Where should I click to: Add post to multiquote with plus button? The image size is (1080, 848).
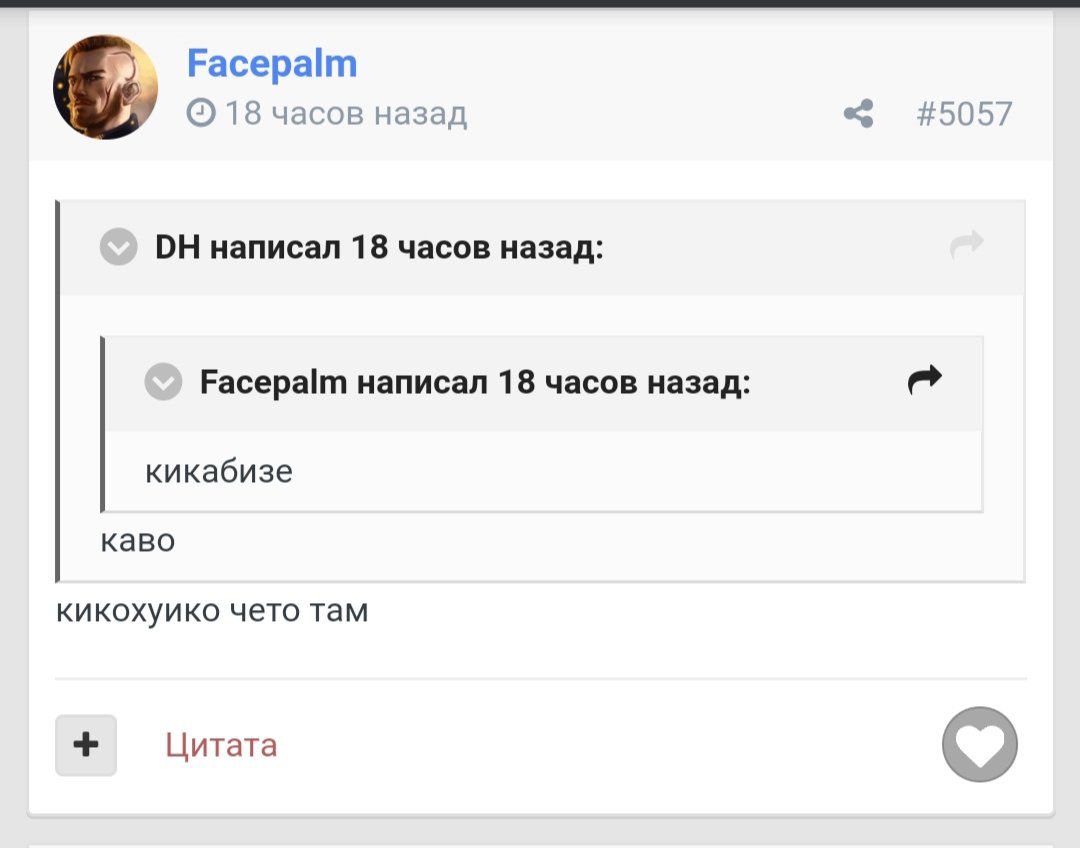click(x=86, y=745)
